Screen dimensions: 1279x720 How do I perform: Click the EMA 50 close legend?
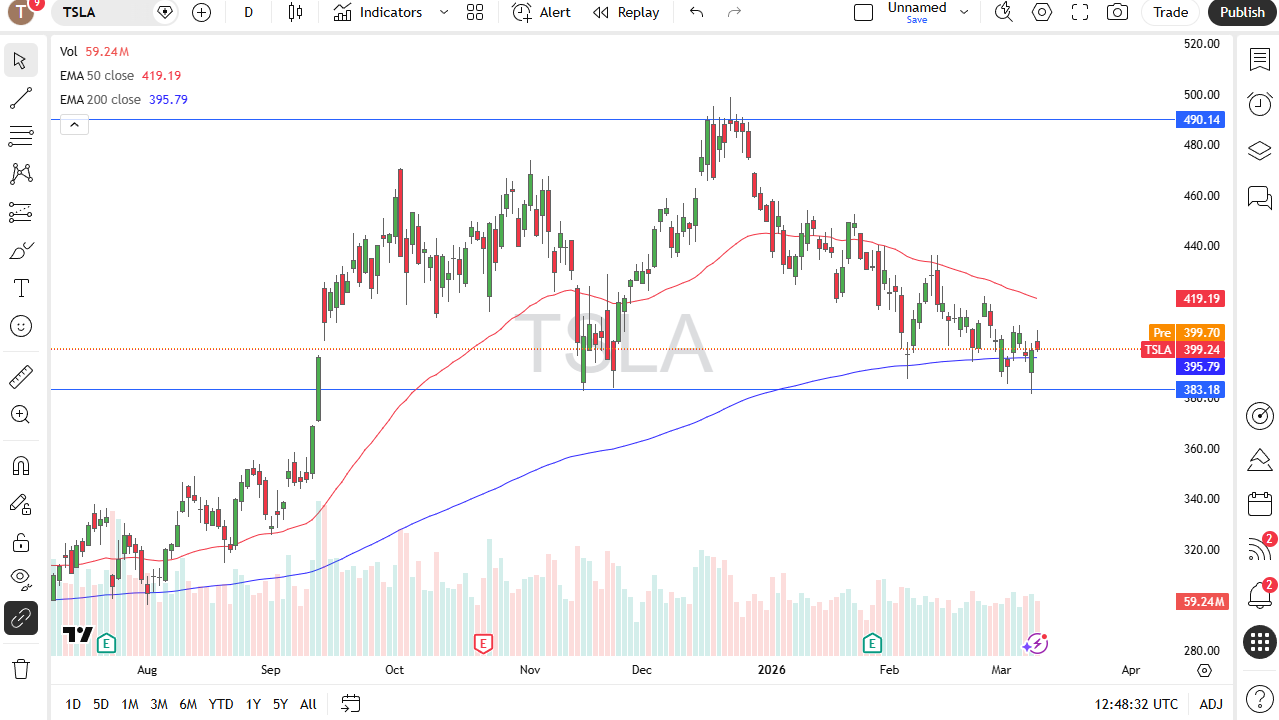click(97, 75)
